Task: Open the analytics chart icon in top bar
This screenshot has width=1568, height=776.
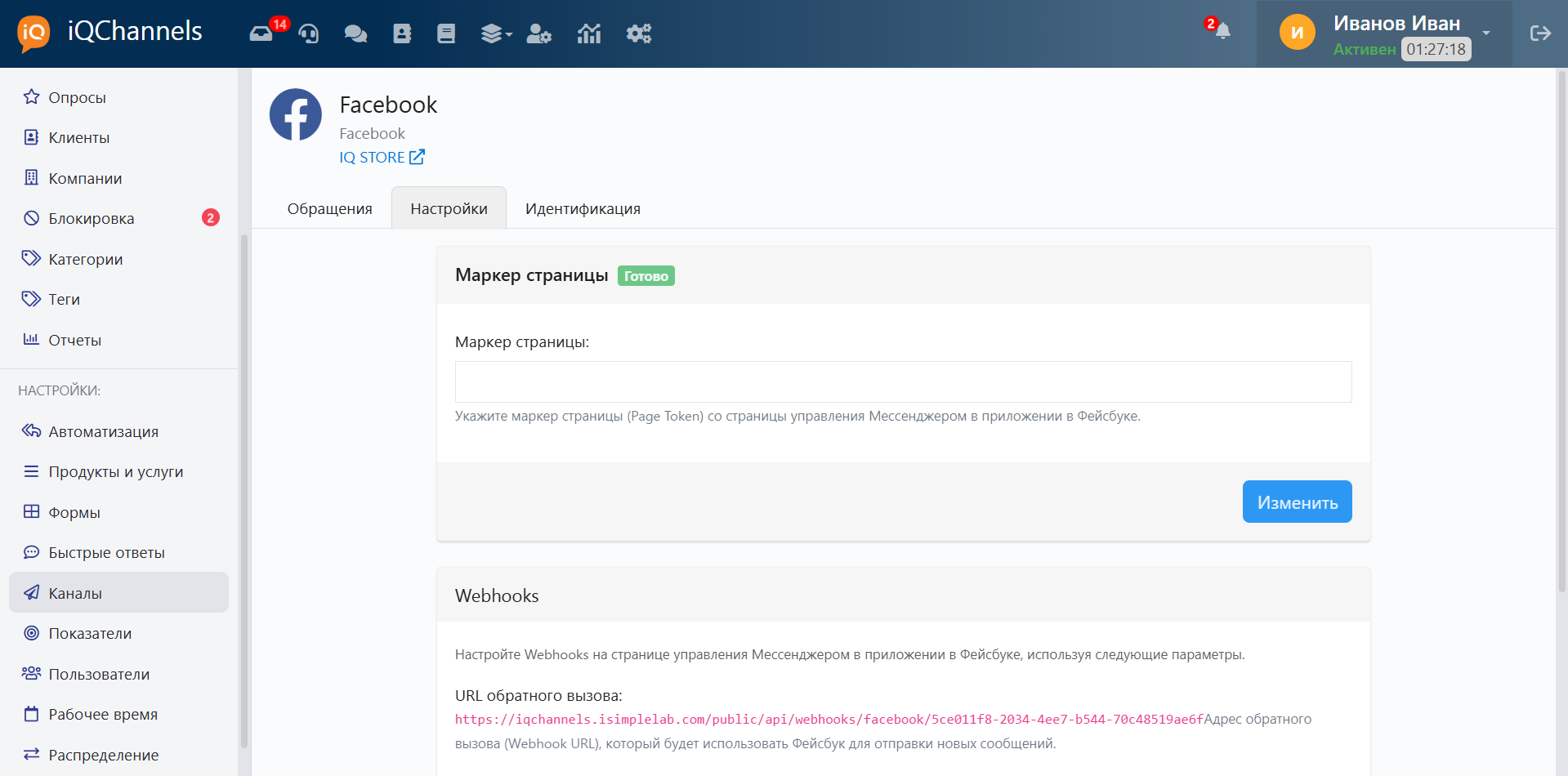Action: tap(589, 33)
